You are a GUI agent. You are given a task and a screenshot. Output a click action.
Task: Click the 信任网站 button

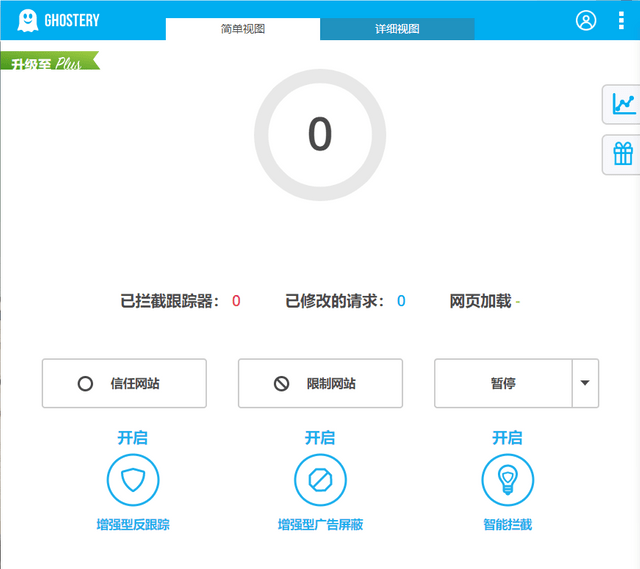click(x=124, y=383)
